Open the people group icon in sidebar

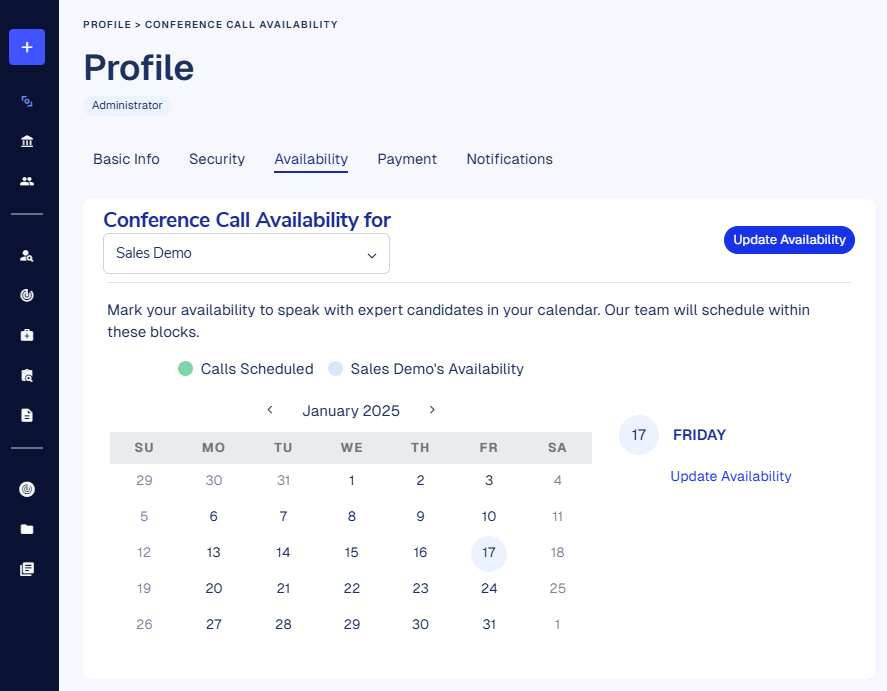(27, 181)
